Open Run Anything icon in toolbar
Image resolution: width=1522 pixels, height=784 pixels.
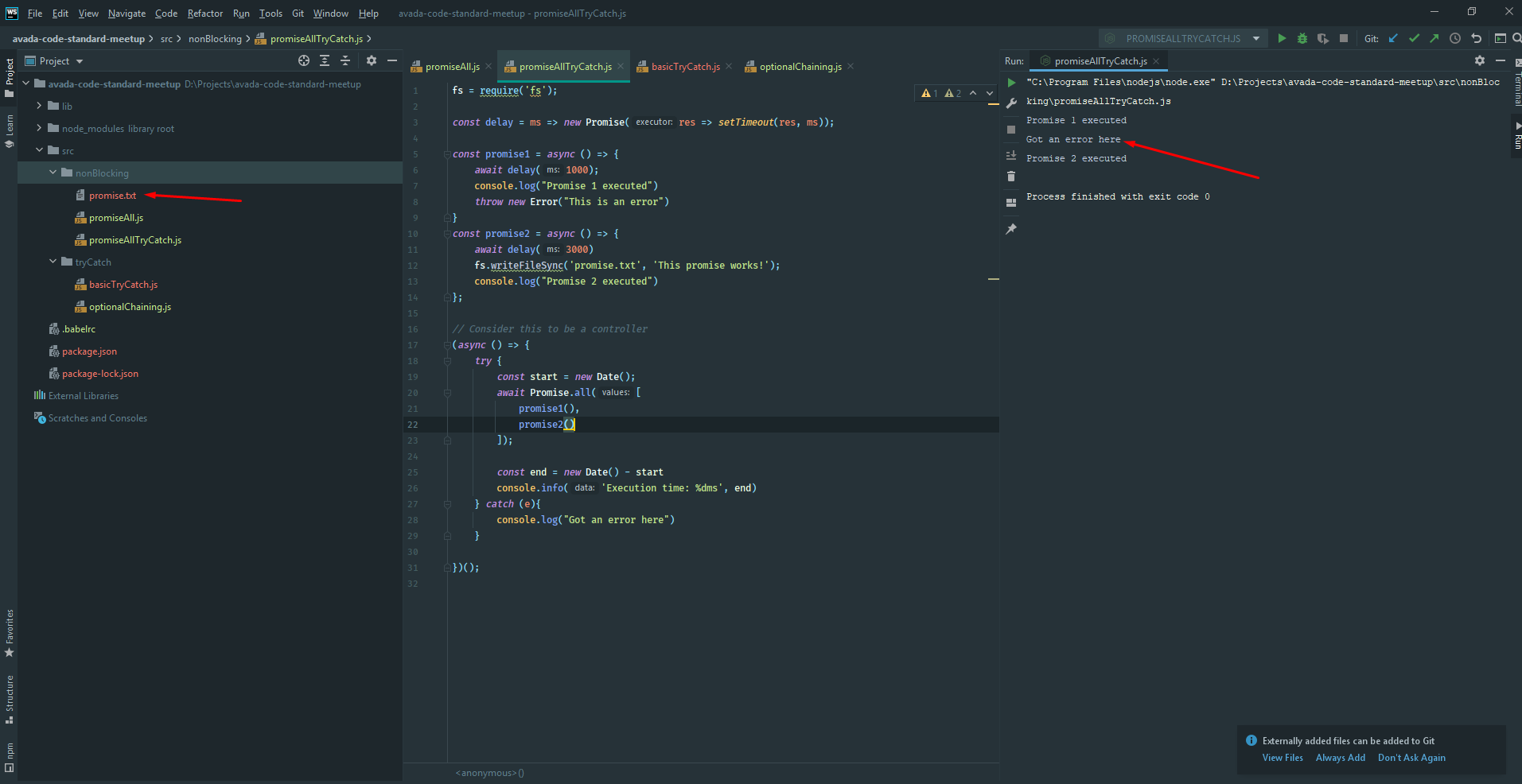tap(1500, 38)
